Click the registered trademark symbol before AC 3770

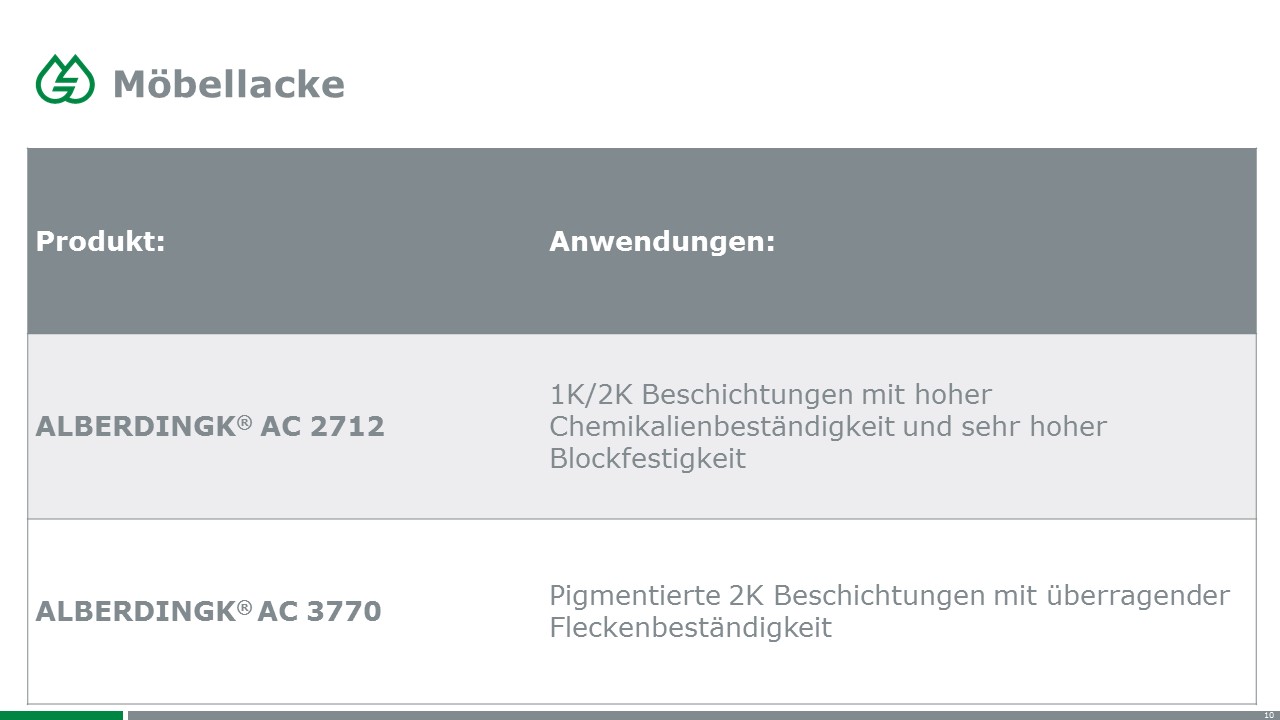(x=245, y=607)
